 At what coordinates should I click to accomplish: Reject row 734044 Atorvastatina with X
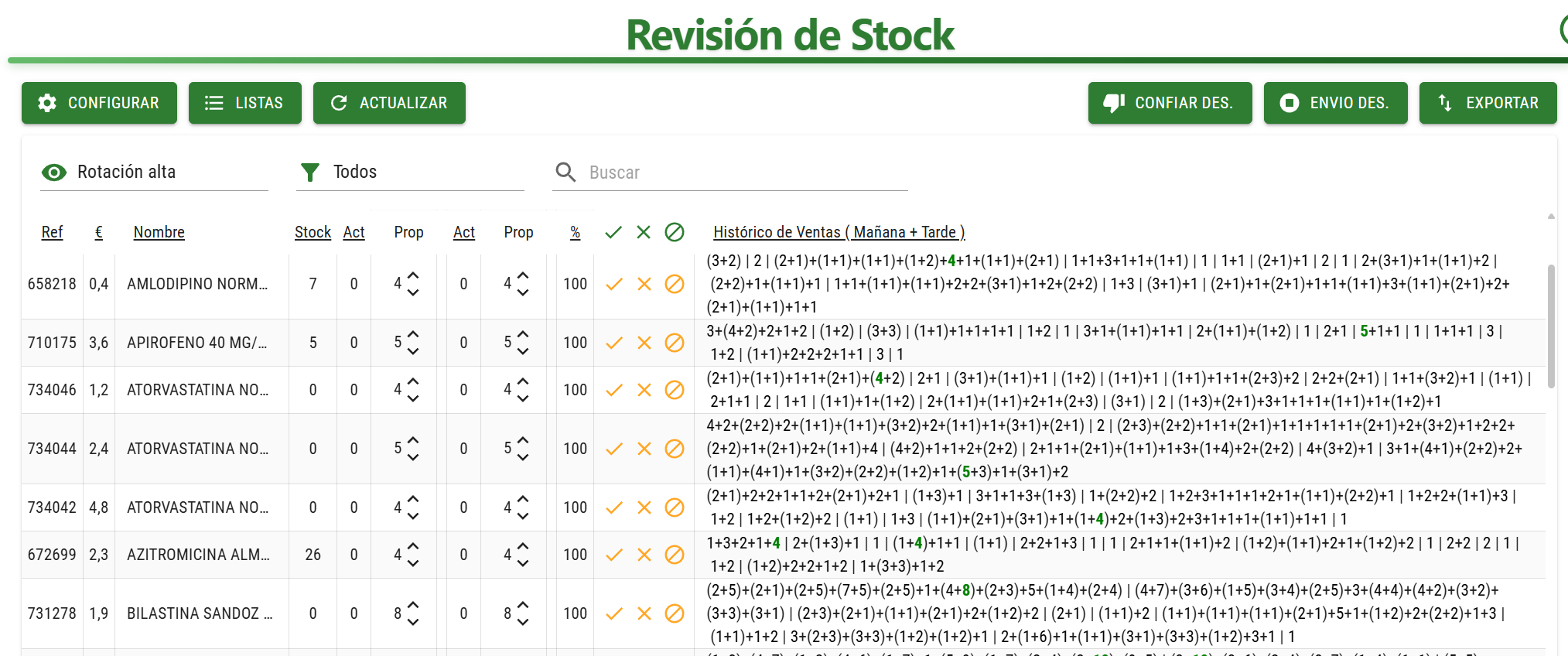[644, 449]
